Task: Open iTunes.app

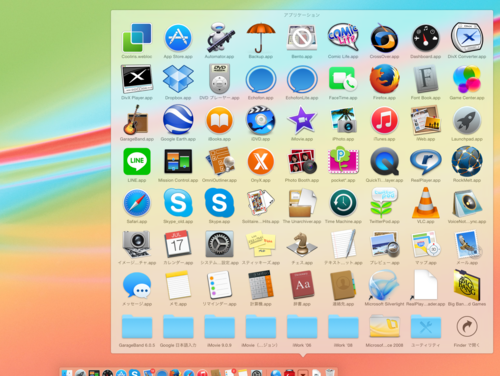Action: pyautogui.click(x=384, y=120)
